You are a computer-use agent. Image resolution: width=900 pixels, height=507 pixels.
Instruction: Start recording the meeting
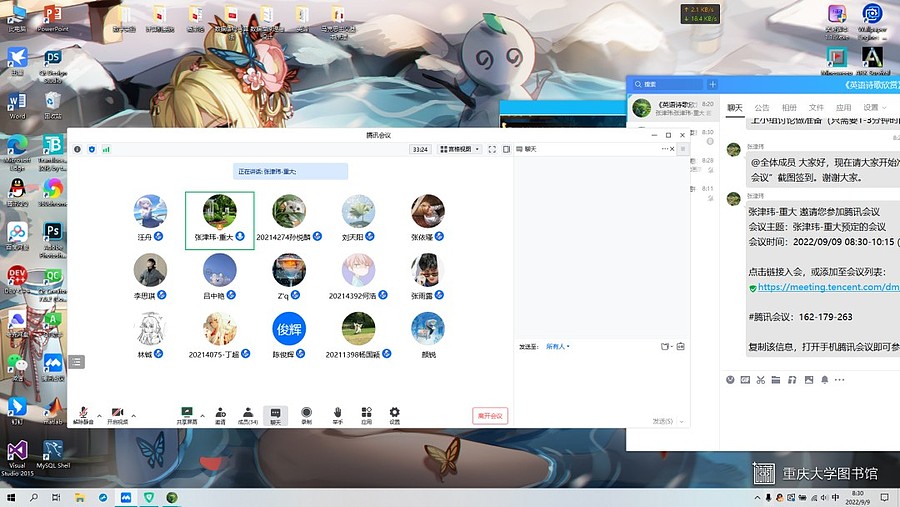307,415
